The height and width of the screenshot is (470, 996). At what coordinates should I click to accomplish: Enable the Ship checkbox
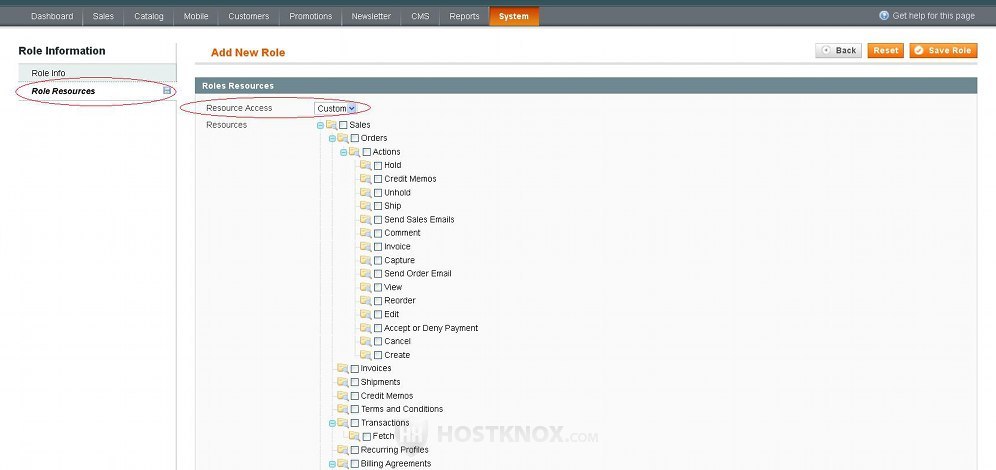378,206
